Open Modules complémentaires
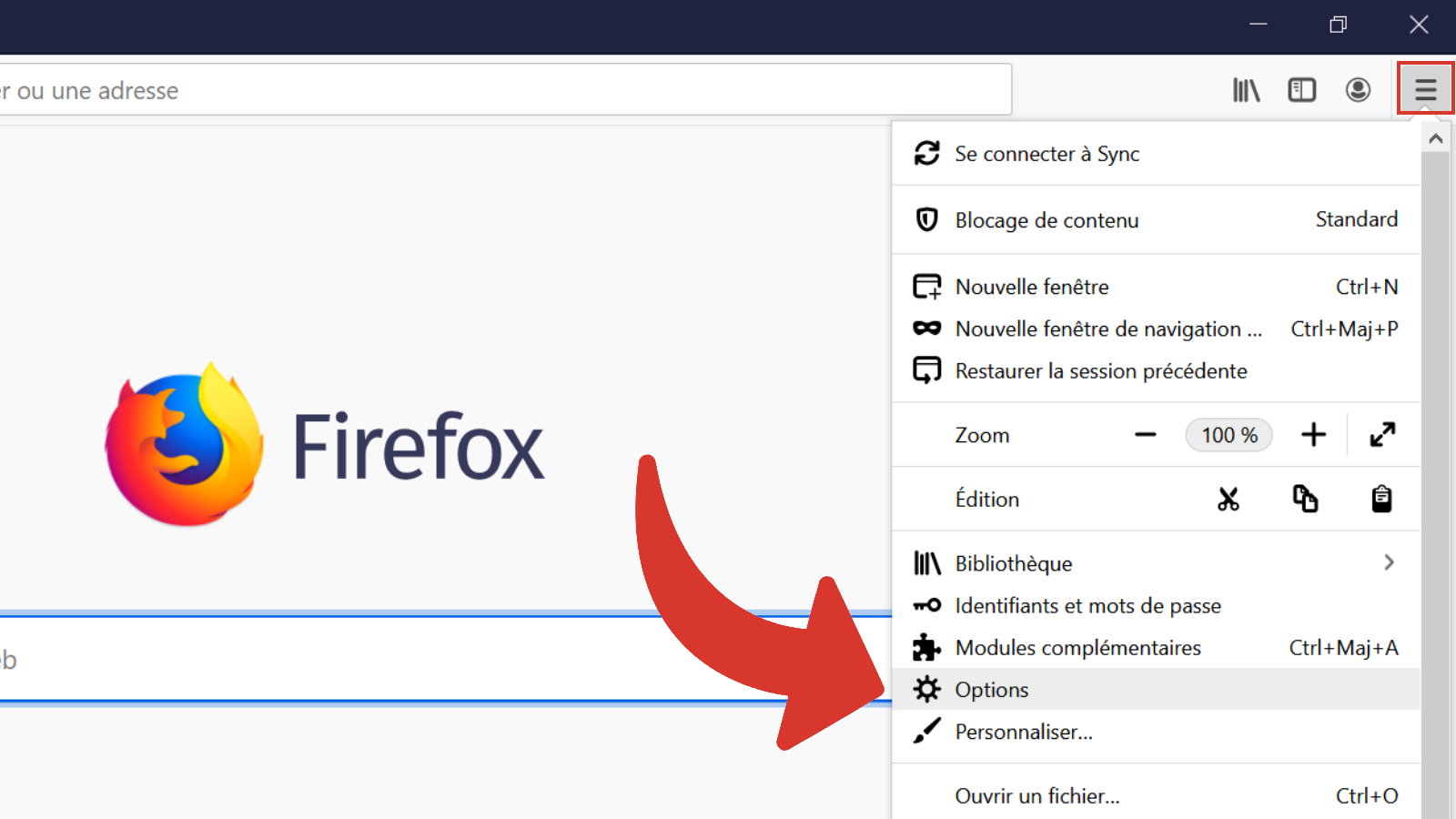The image size is (1456, 819). pos(1077,647)
